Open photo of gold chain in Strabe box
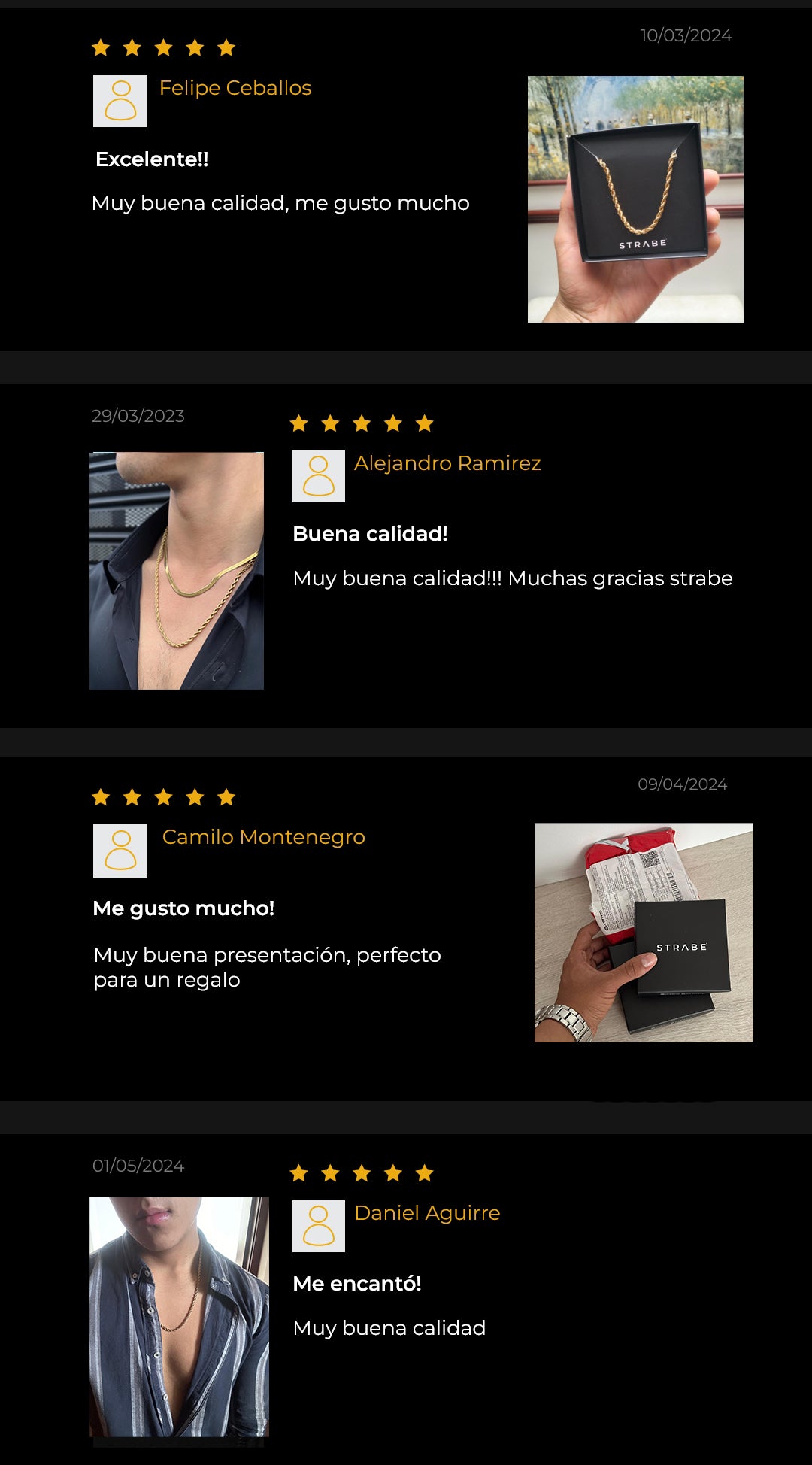 tap(635, 199)
